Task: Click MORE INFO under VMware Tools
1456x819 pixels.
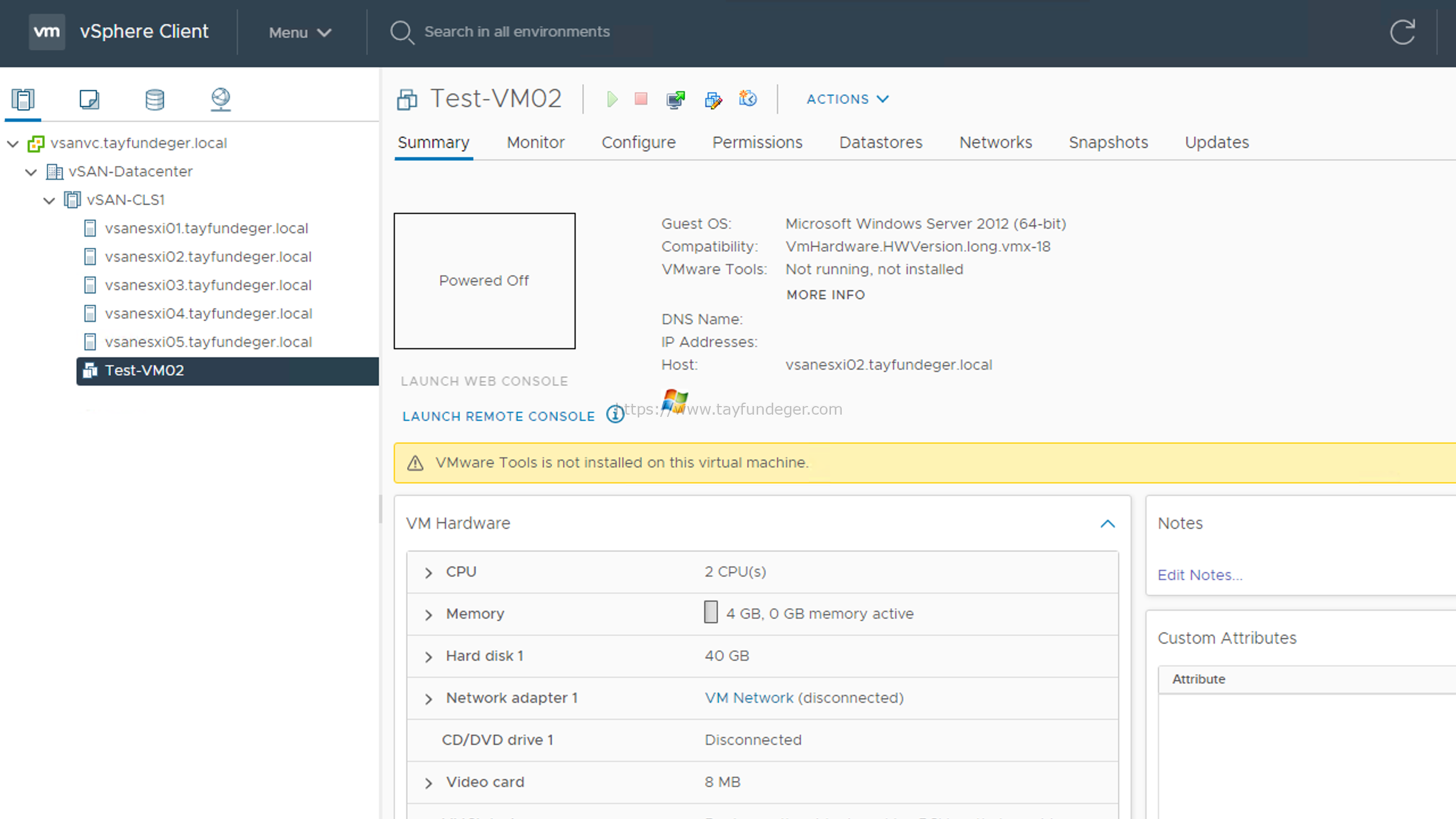Action: coord(825,295)
